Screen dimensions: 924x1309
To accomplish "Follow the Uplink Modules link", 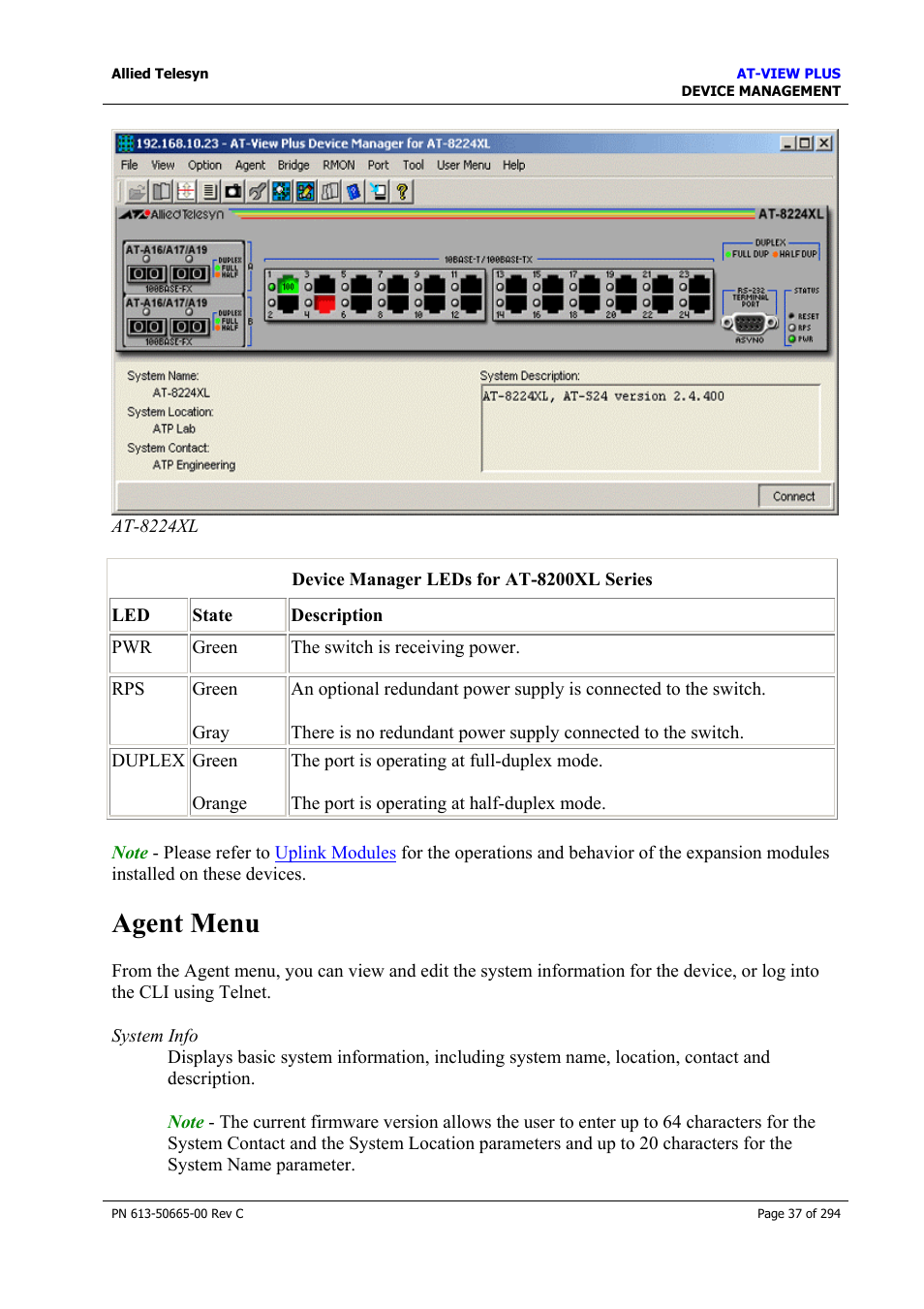I will pyautogui.click(x=335, y=853).
